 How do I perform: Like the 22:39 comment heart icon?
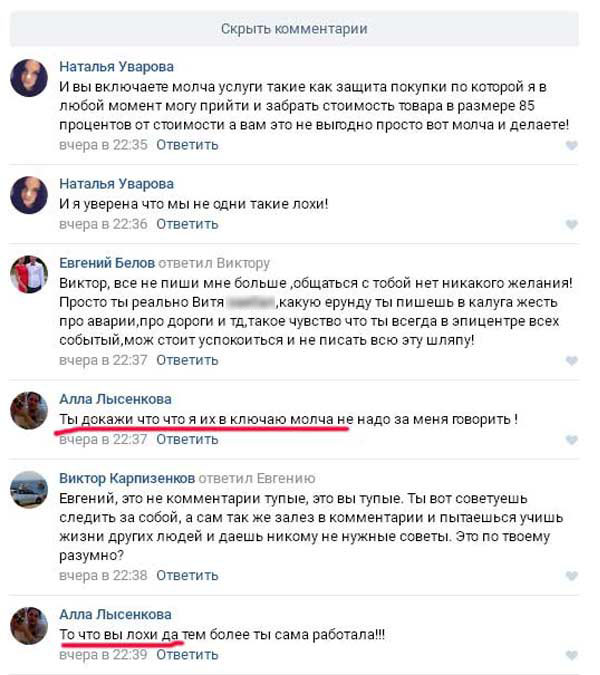click(x=571, y=655)
